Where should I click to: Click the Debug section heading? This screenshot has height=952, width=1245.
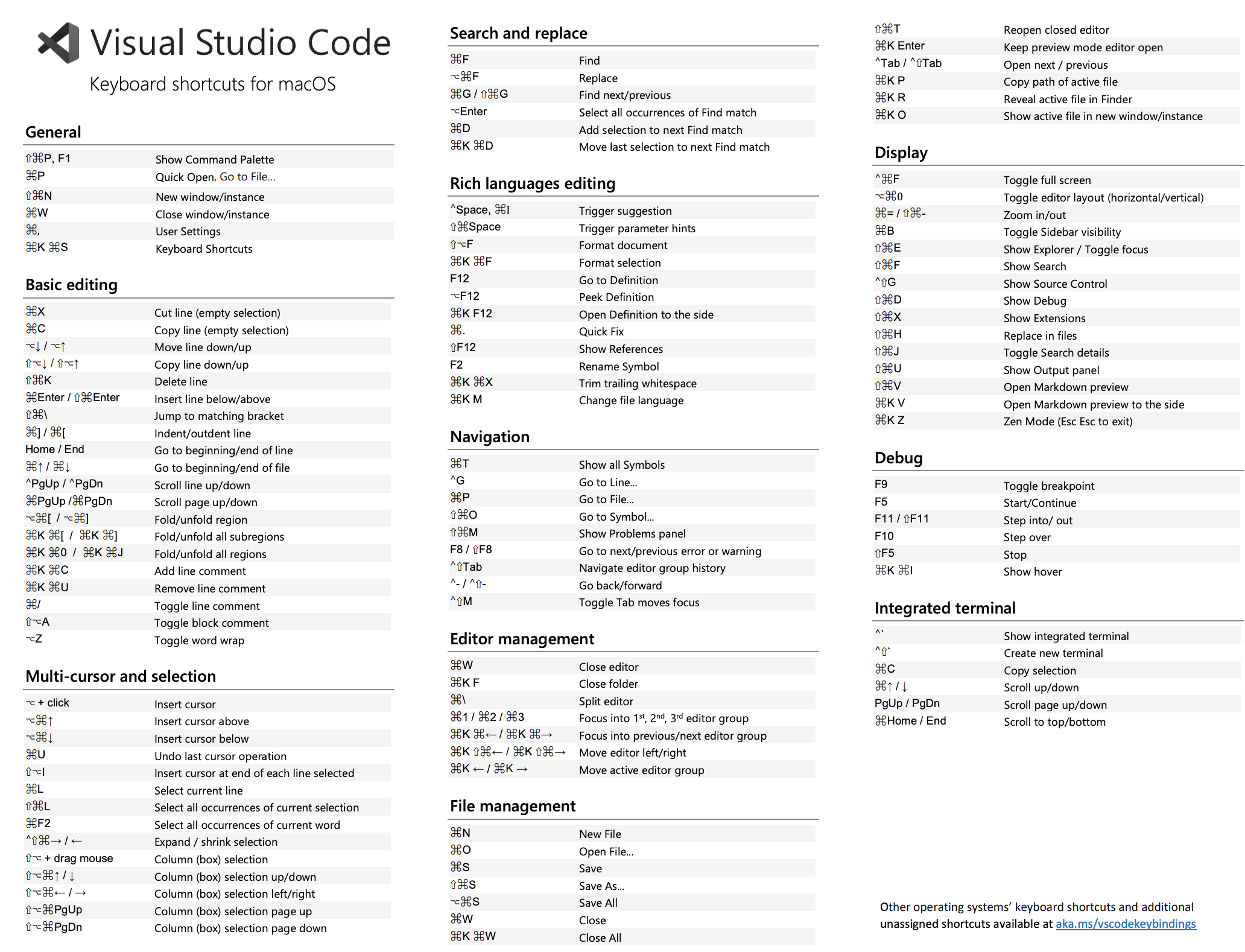tap(898, 458)
